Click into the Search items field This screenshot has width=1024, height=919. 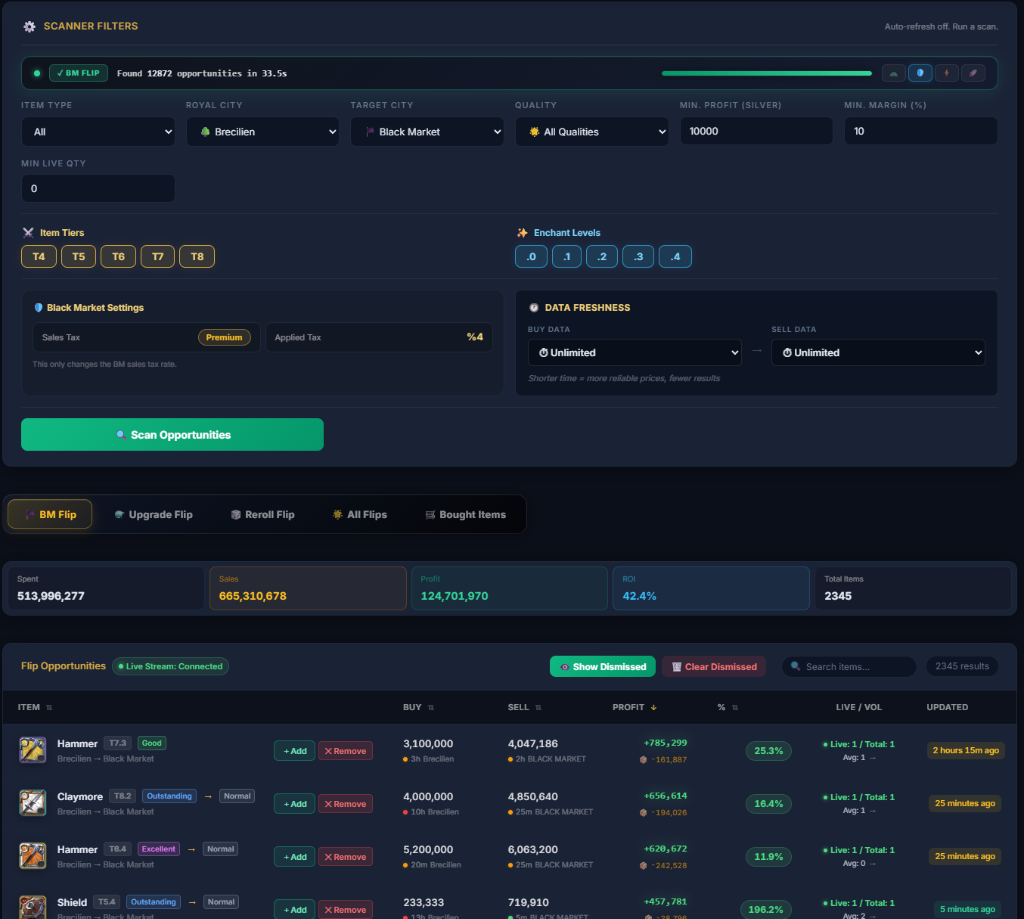[x=849, y=667]
